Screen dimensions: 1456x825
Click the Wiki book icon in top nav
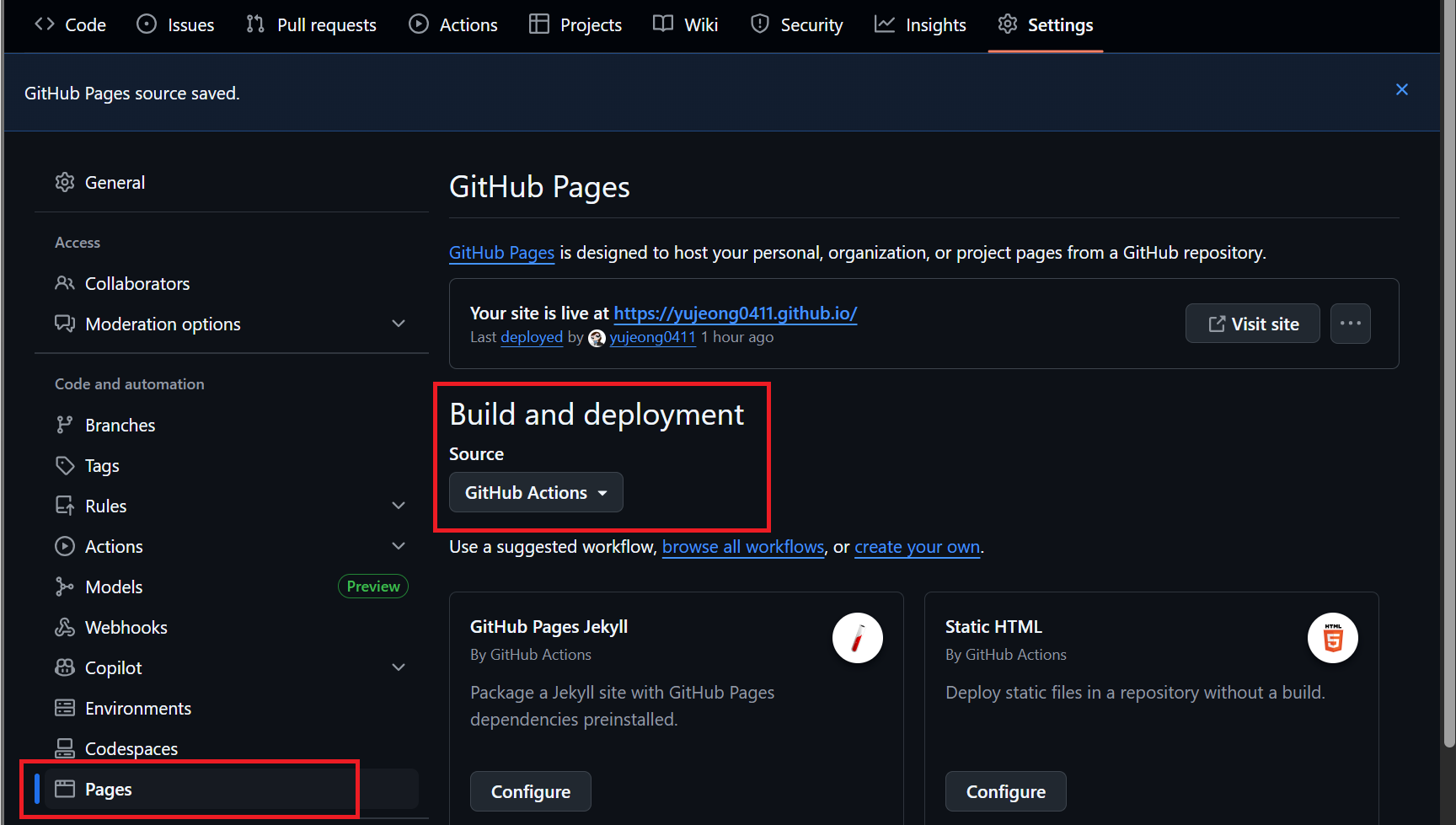(x=663, y=24)
